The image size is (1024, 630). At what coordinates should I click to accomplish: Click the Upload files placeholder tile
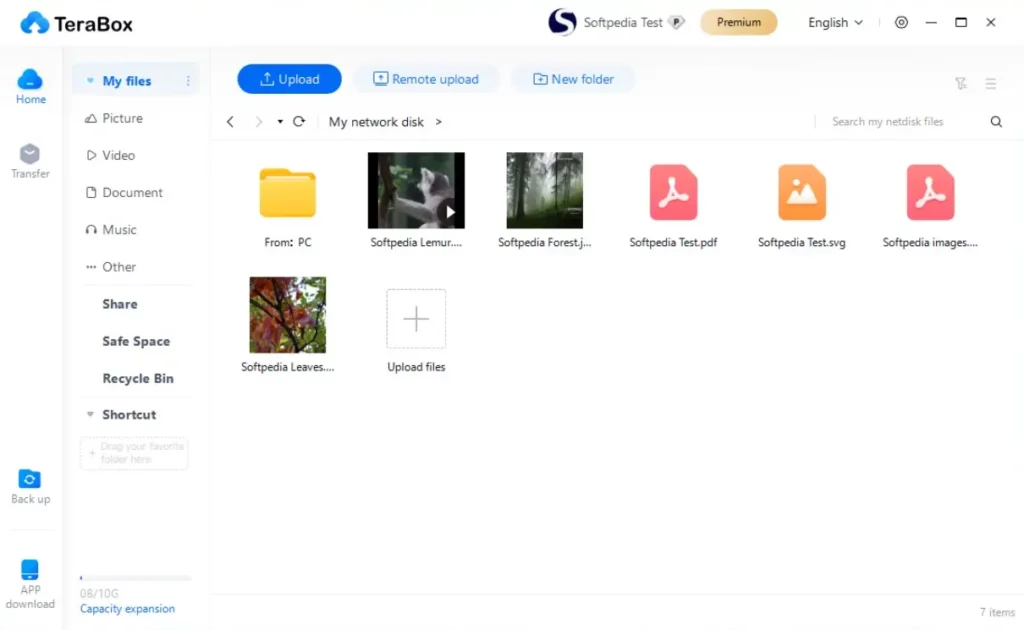click(415, 317)
